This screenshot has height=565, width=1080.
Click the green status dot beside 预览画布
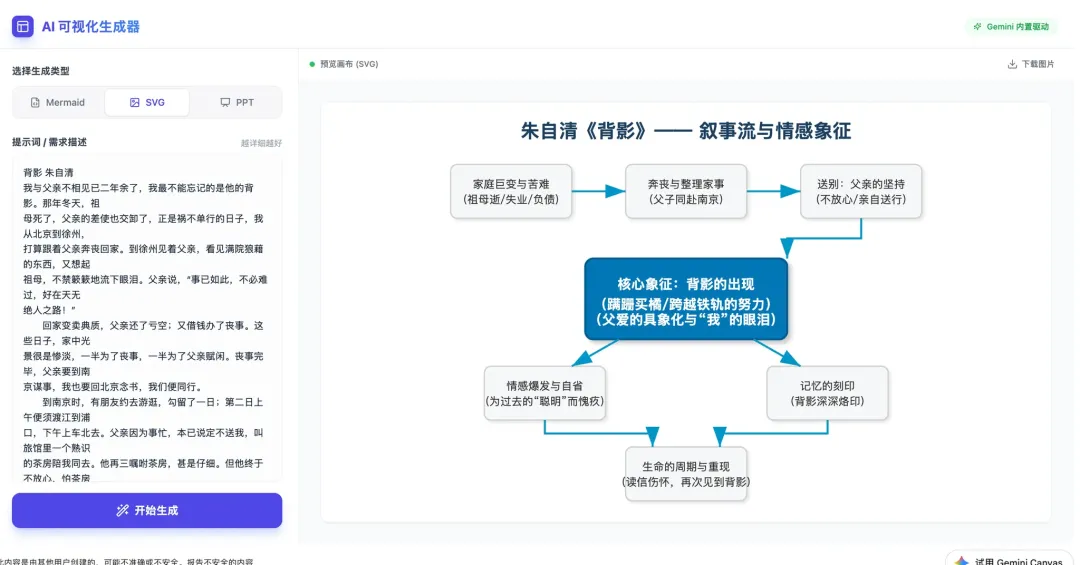pyautogui.click(x=312, y=64)
